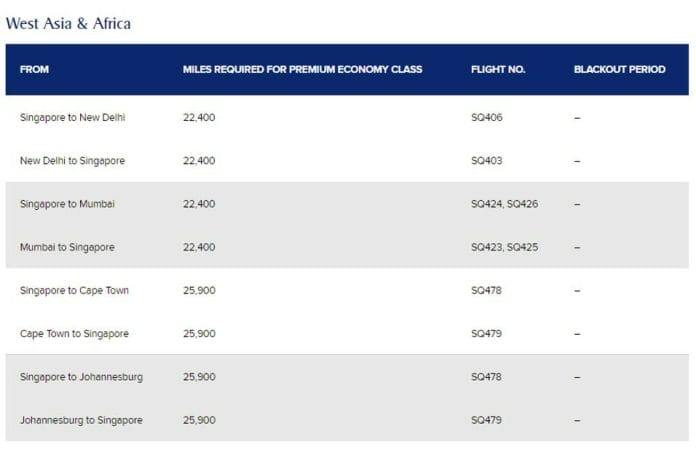The height and width of the screenshot is (450, 696).
Task: Click the SQ424, SQ426 flight numbers
Action: (x=504, y=204)
